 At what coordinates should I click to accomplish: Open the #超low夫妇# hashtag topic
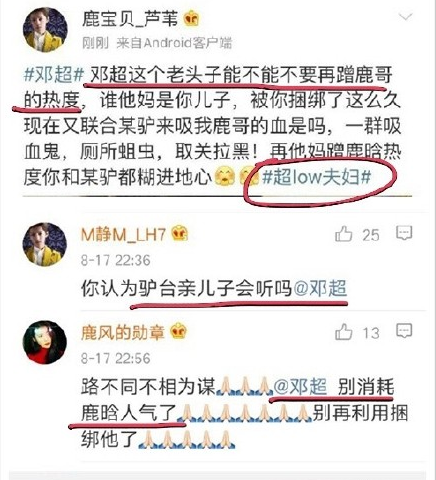pyautogui.click(x=317, y=177)
